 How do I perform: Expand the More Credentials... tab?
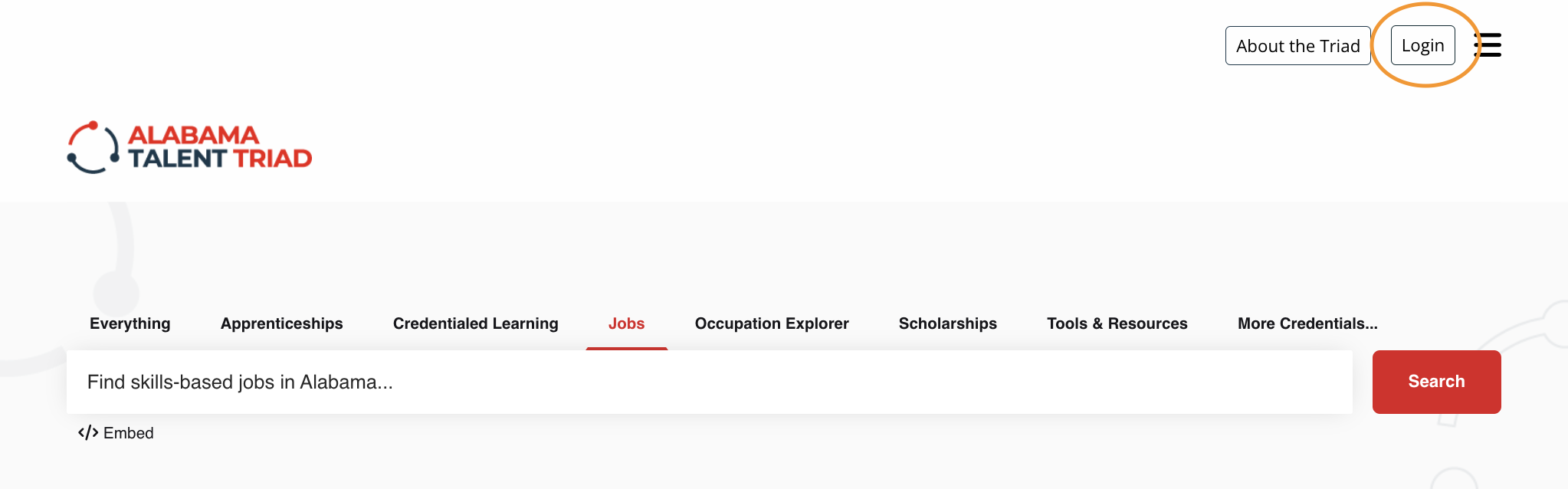click(1307, 323)
